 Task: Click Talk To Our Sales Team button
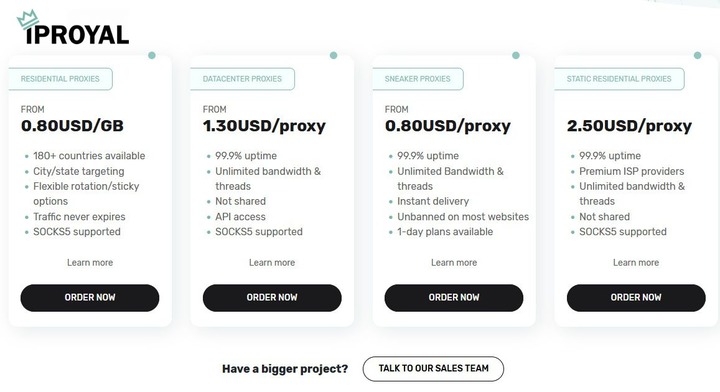[433, 369]
